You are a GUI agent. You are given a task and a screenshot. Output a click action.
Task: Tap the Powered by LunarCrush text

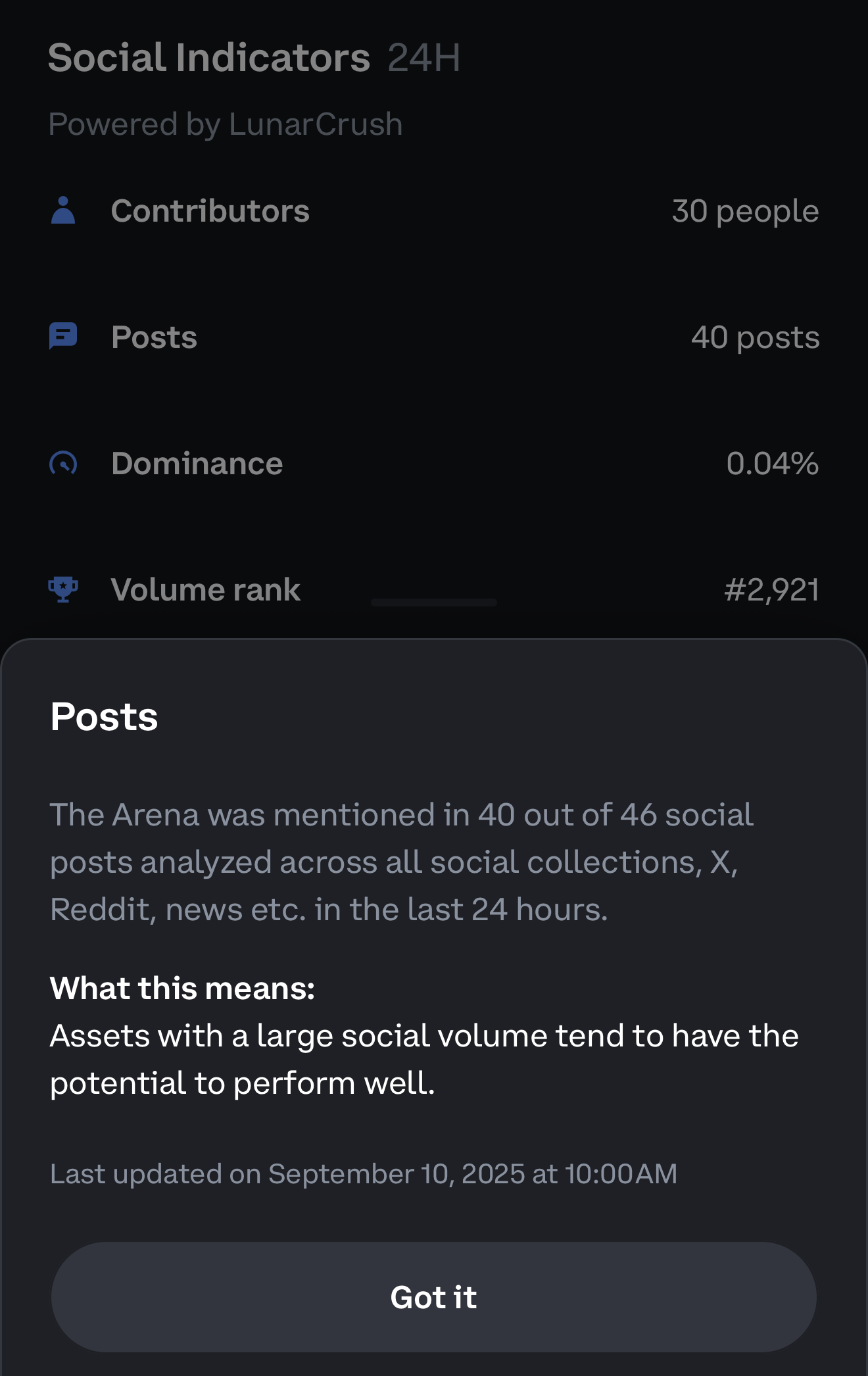[225, 124]
